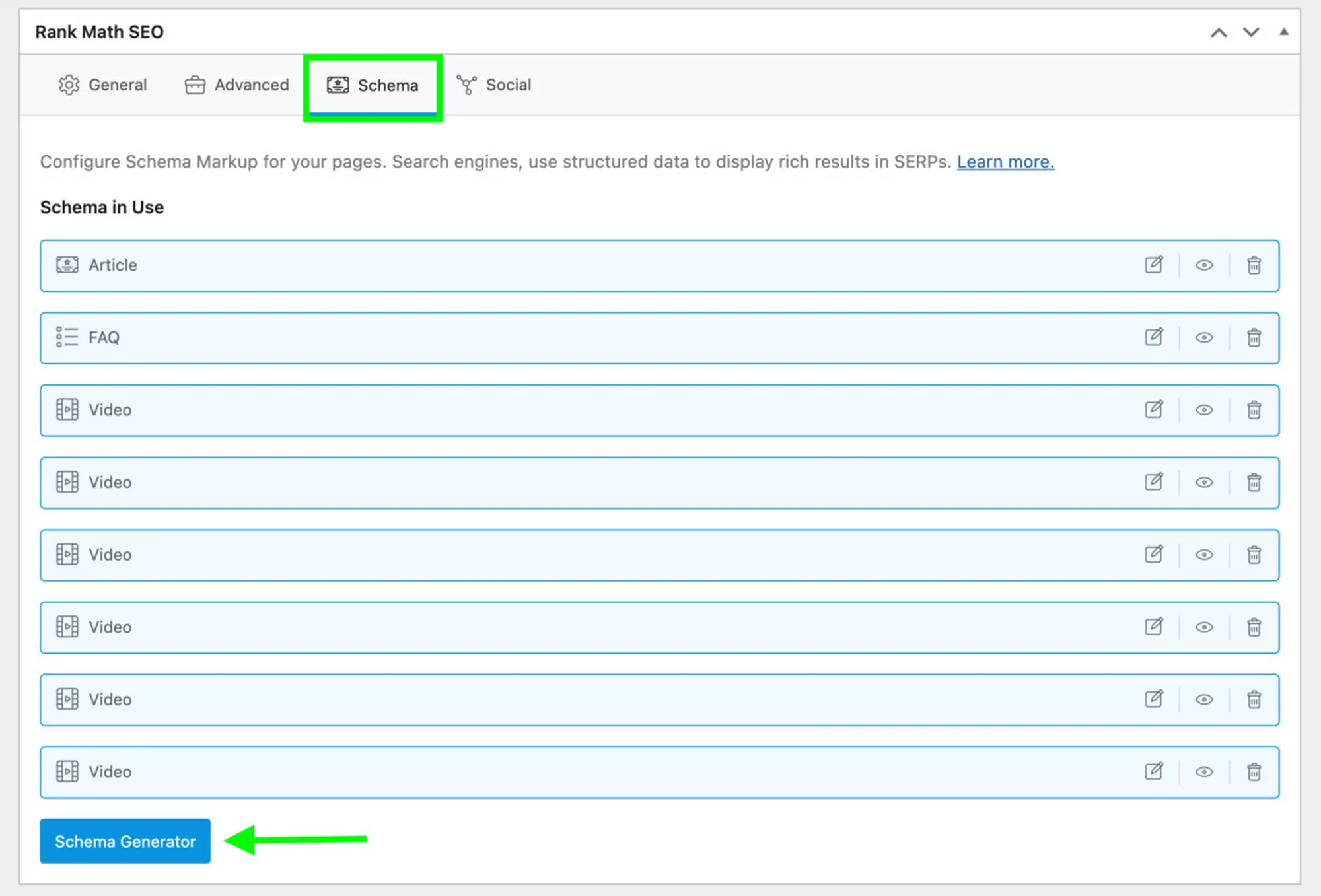Delete the last Video schema
This screenshot has width=1321, height=896.
coord(1254,771)
